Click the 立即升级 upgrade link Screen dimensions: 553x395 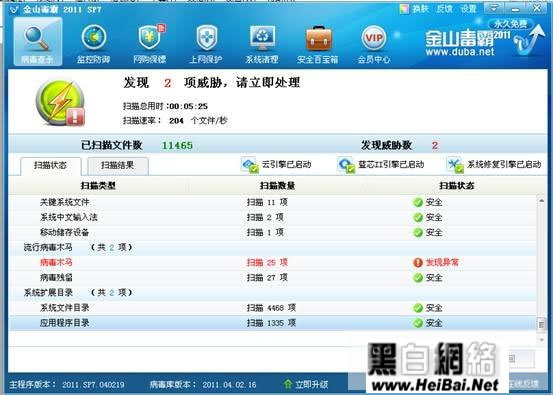pos(306,384)
